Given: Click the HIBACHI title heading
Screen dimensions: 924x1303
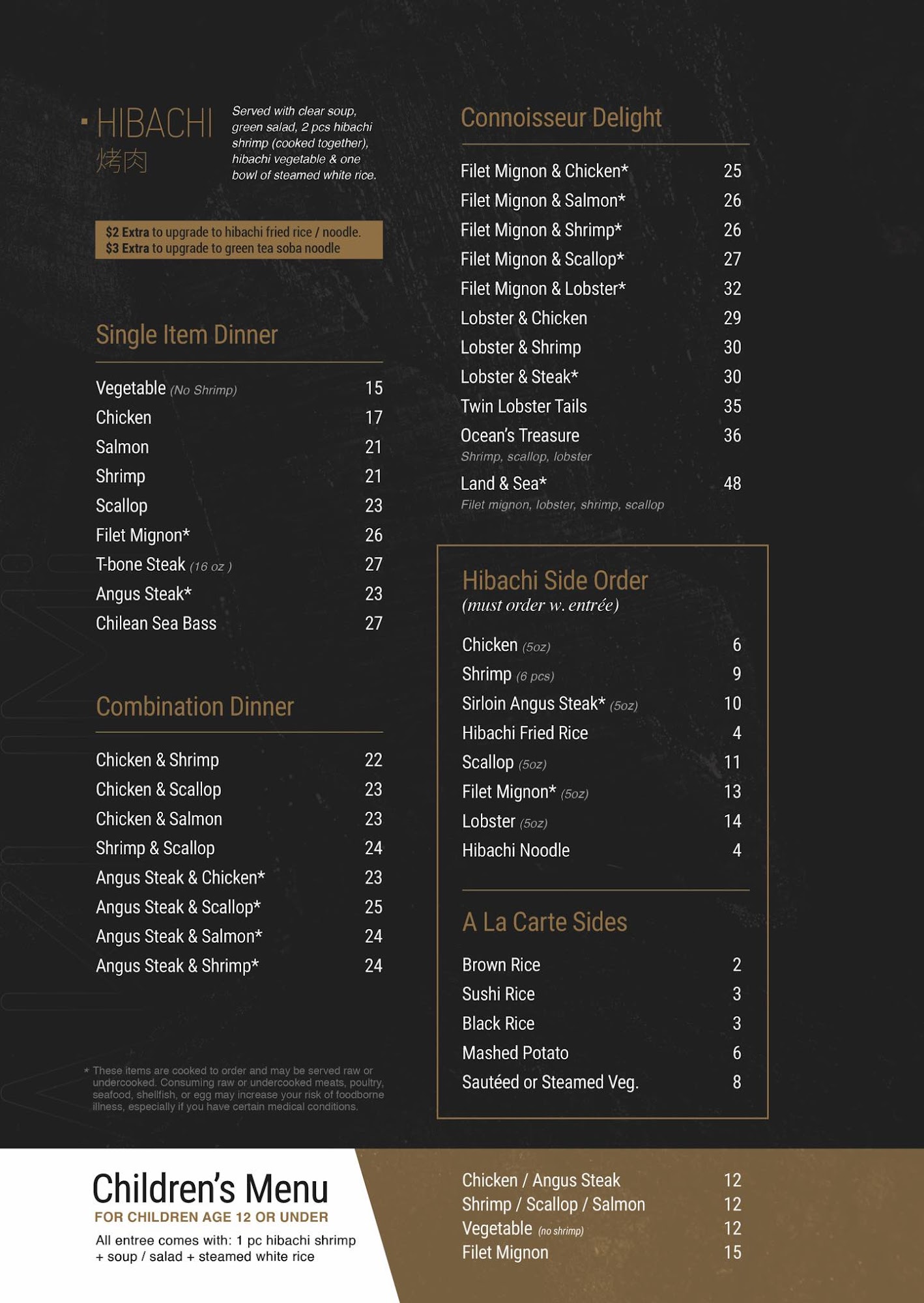Looking at the screenshot, I should (x=154, y=124).
